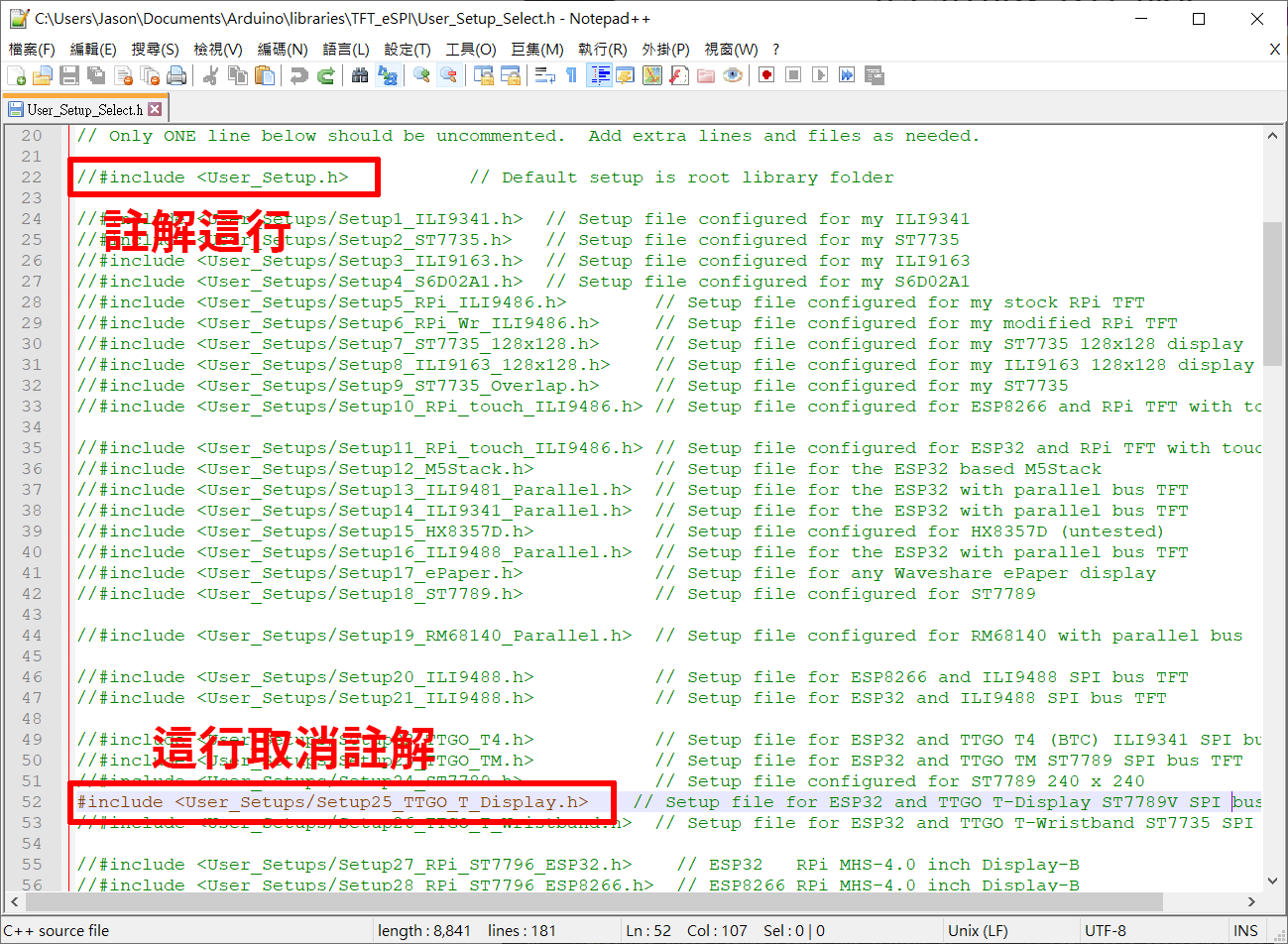Toggle word wrap in the toolbar
This screenshot has height=944, width=1288.
point(545,75)
